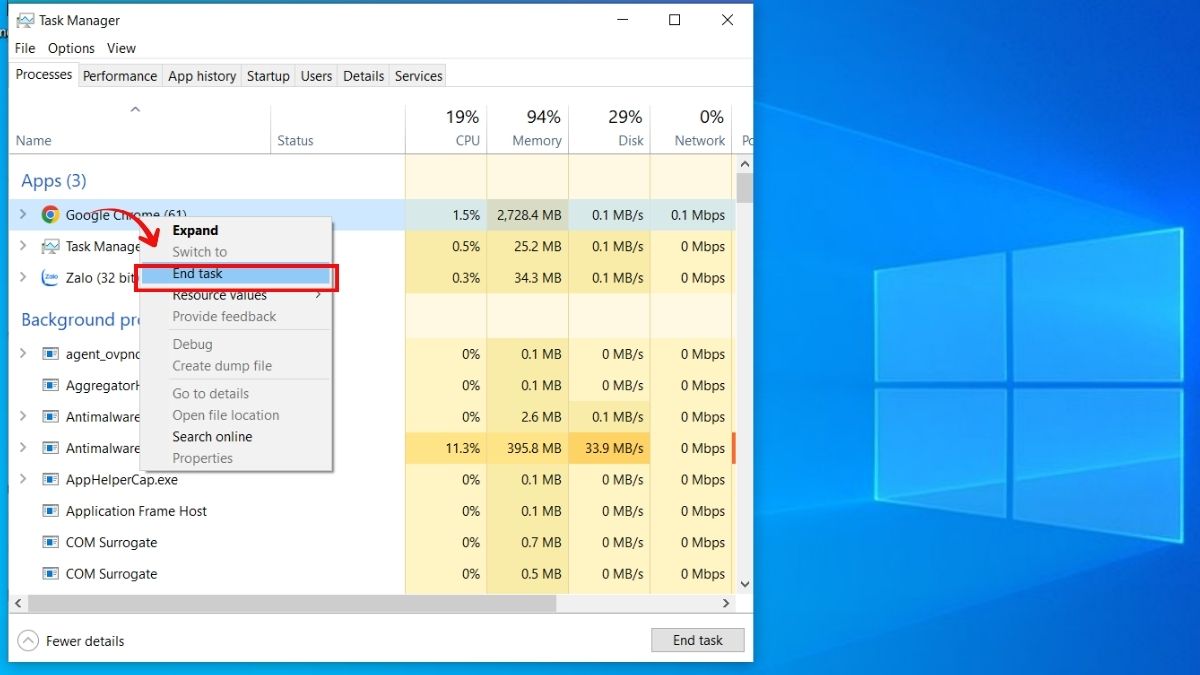The image size is (1200, 675).
Task: Maximize the Task Manager window
Action: tap(675, 20)
